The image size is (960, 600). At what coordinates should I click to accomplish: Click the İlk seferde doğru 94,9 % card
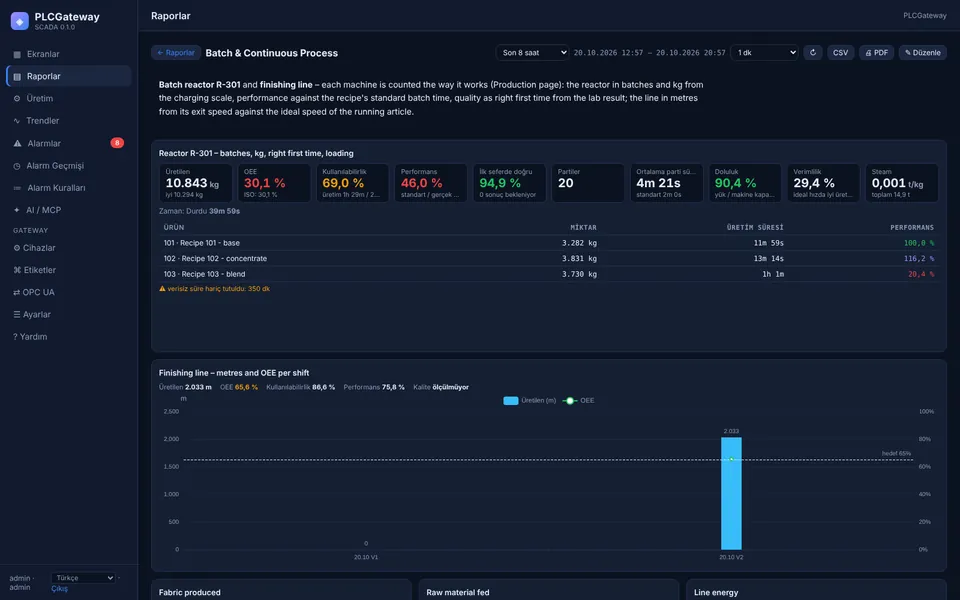point(509,182)
